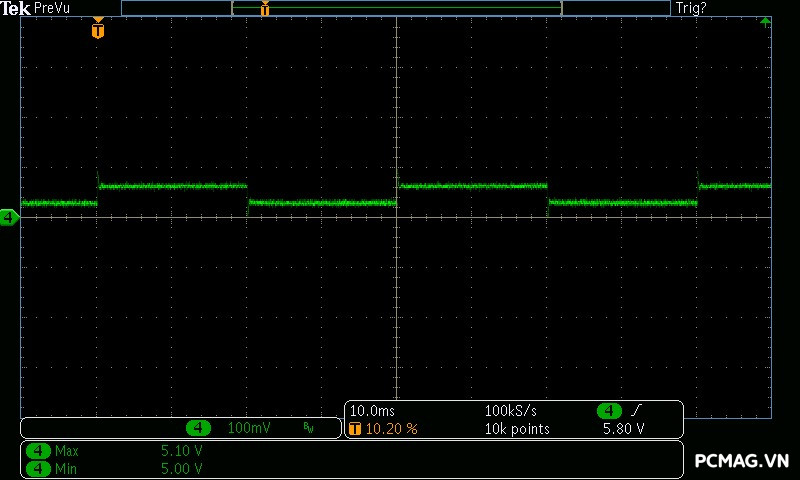Viewport: 800px width, 480px height.
Task: Click the green trigger level arrow at top right
Action: coord(765,22)
